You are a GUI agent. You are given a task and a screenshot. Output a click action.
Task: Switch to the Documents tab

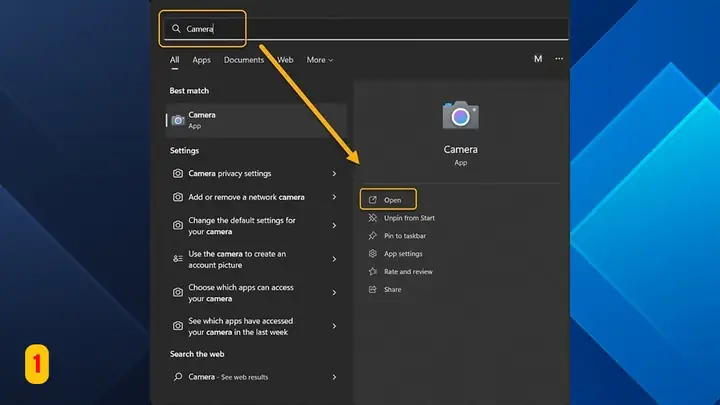[x=244, y=60]
